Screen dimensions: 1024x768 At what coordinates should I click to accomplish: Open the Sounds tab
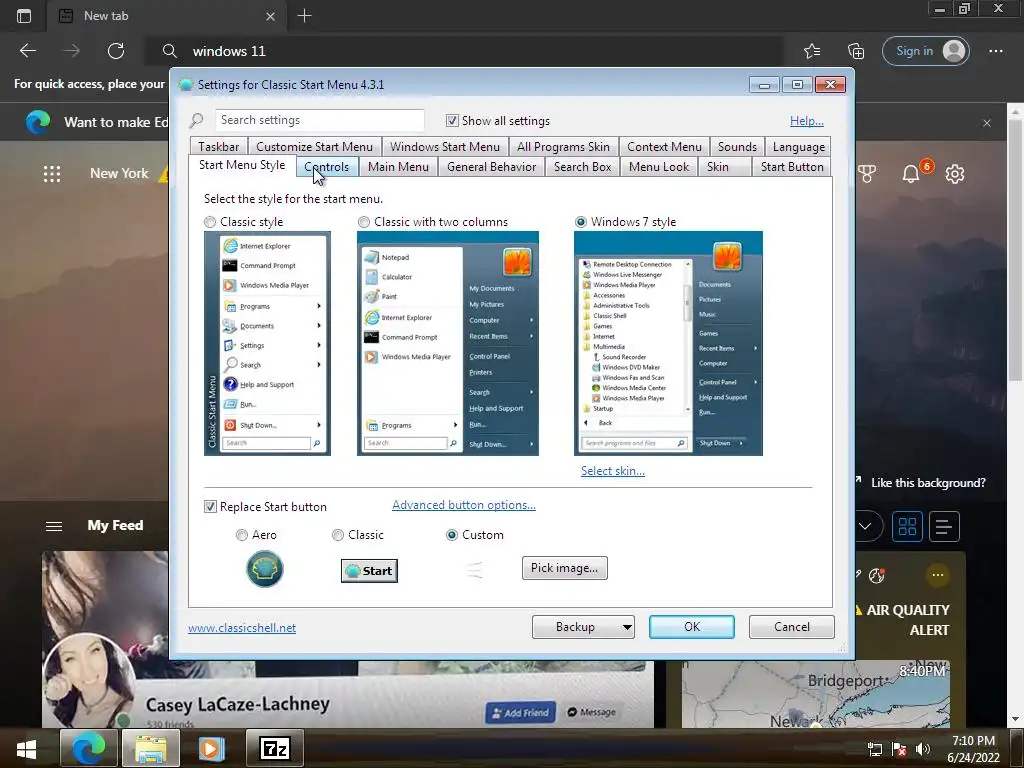[x=737, y=147]
